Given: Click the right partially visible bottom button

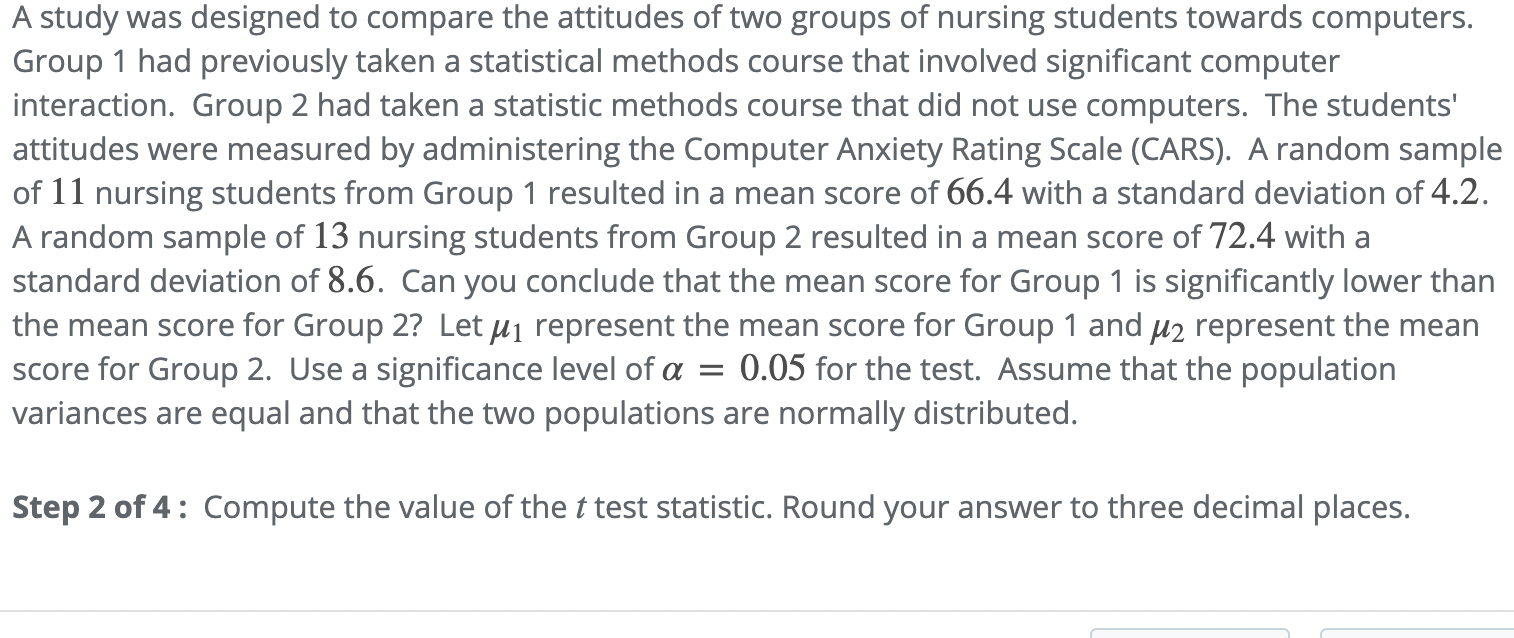Looking at the screenshot, I should pyautogui.click(x=1417, y=633).
